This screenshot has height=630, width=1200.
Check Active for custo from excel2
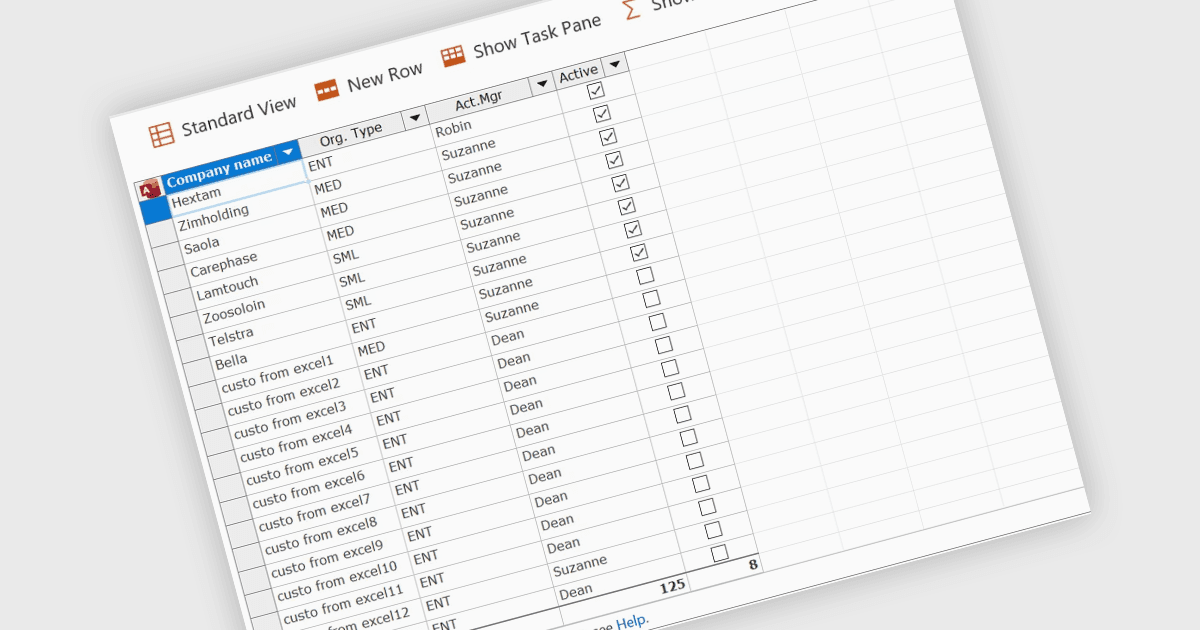(651, 298)
